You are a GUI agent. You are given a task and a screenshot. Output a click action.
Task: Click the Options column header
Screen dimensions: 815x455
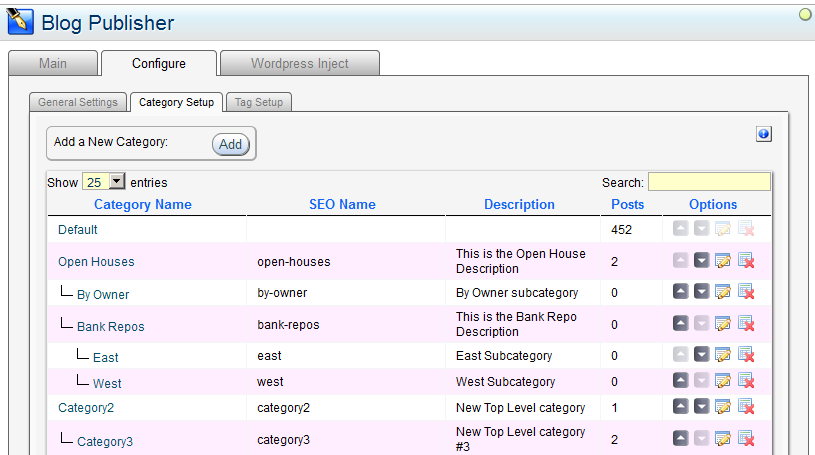click(x=713, y=204)
